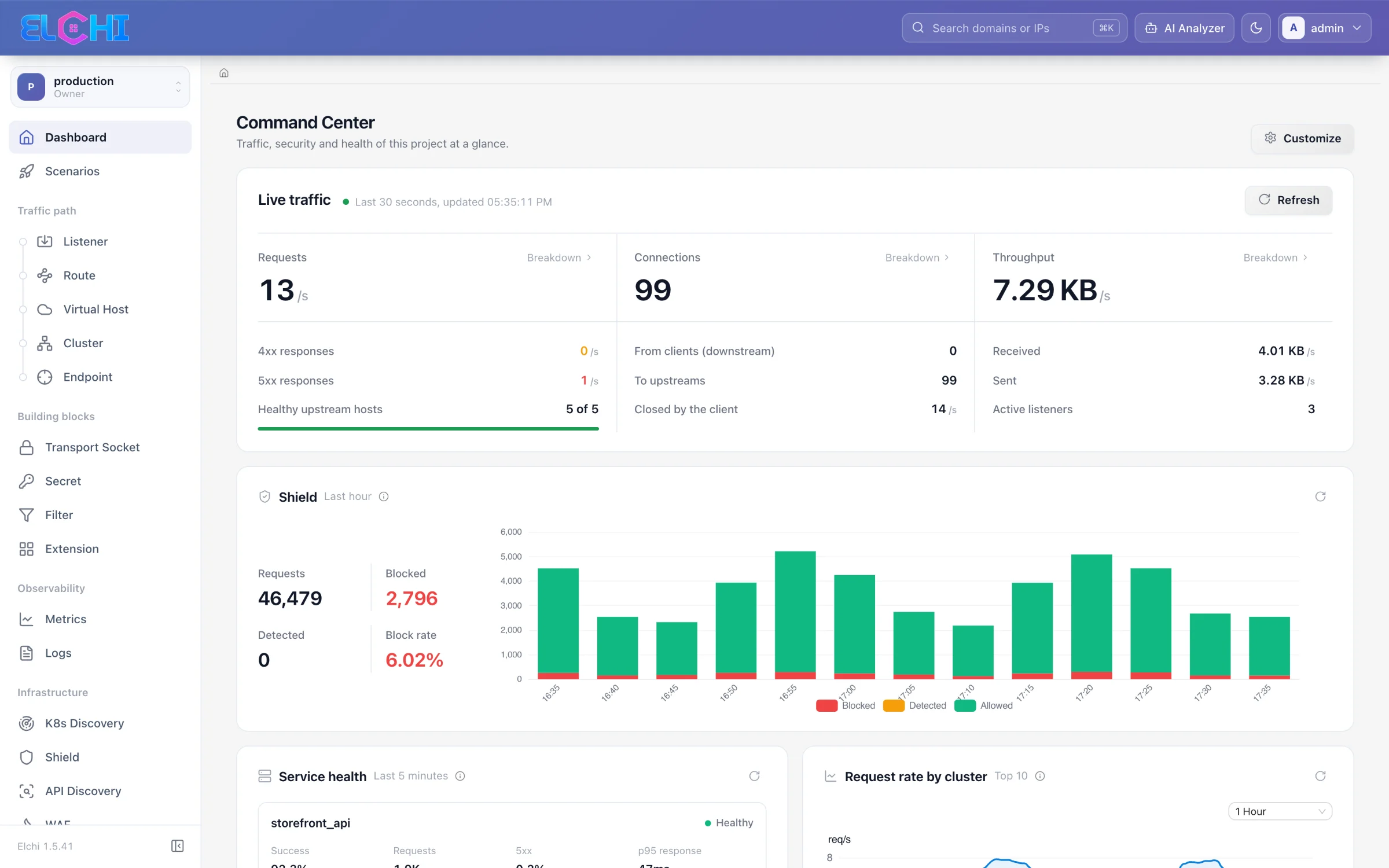This screenshot has width=1389, height=868.
Task: Refresh the Shield panel
Action: click(1320, 496)
